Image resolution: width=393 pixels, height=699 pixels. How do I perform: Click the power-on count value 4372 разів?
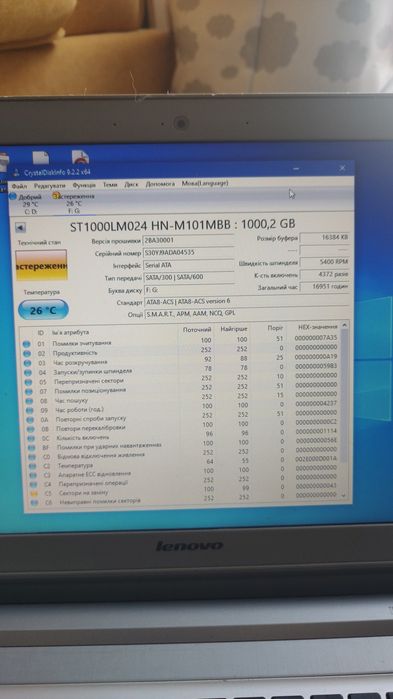click(324, 275)
